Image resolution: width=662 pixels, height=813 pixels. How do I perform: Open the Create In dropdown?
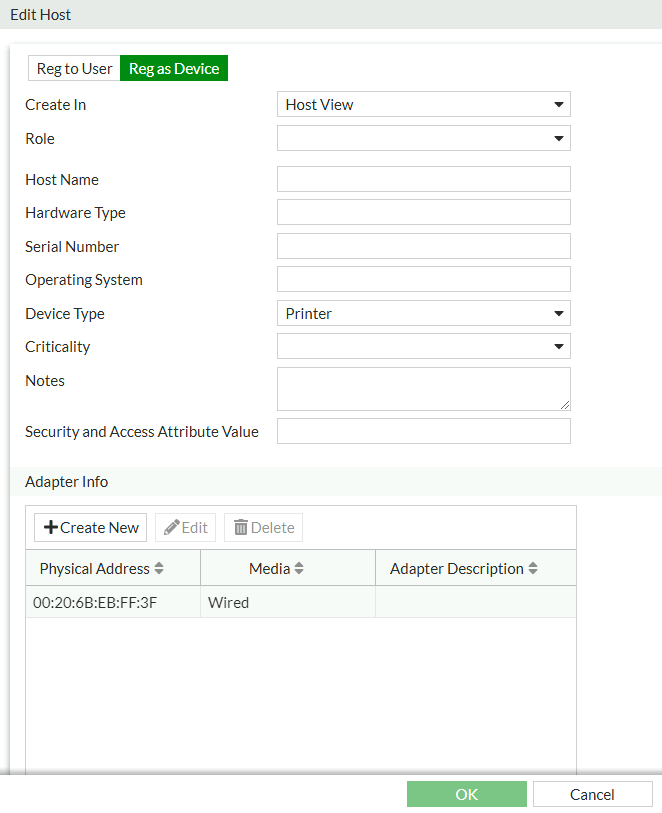tap(423, 104)
